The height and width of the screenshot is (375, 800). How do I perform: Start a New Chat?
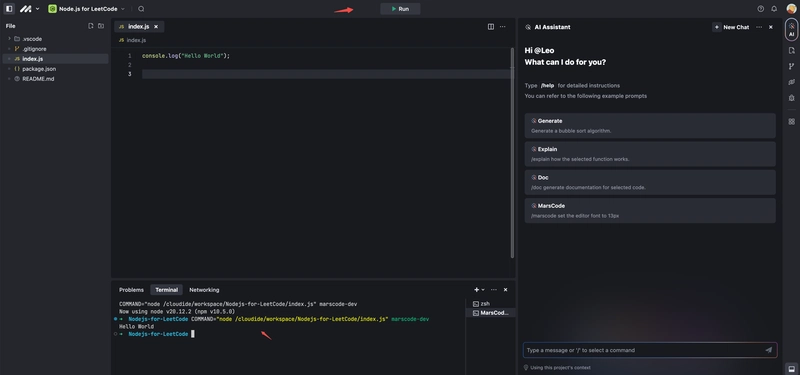(732, 27)
